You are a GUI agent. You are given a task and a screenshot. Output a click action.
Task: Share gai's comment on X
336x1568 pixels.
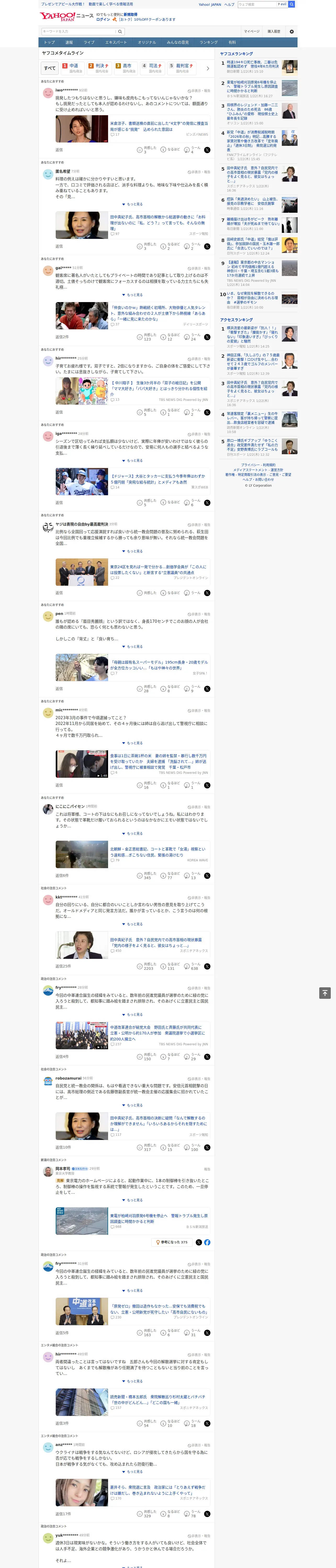pos(207,337)
